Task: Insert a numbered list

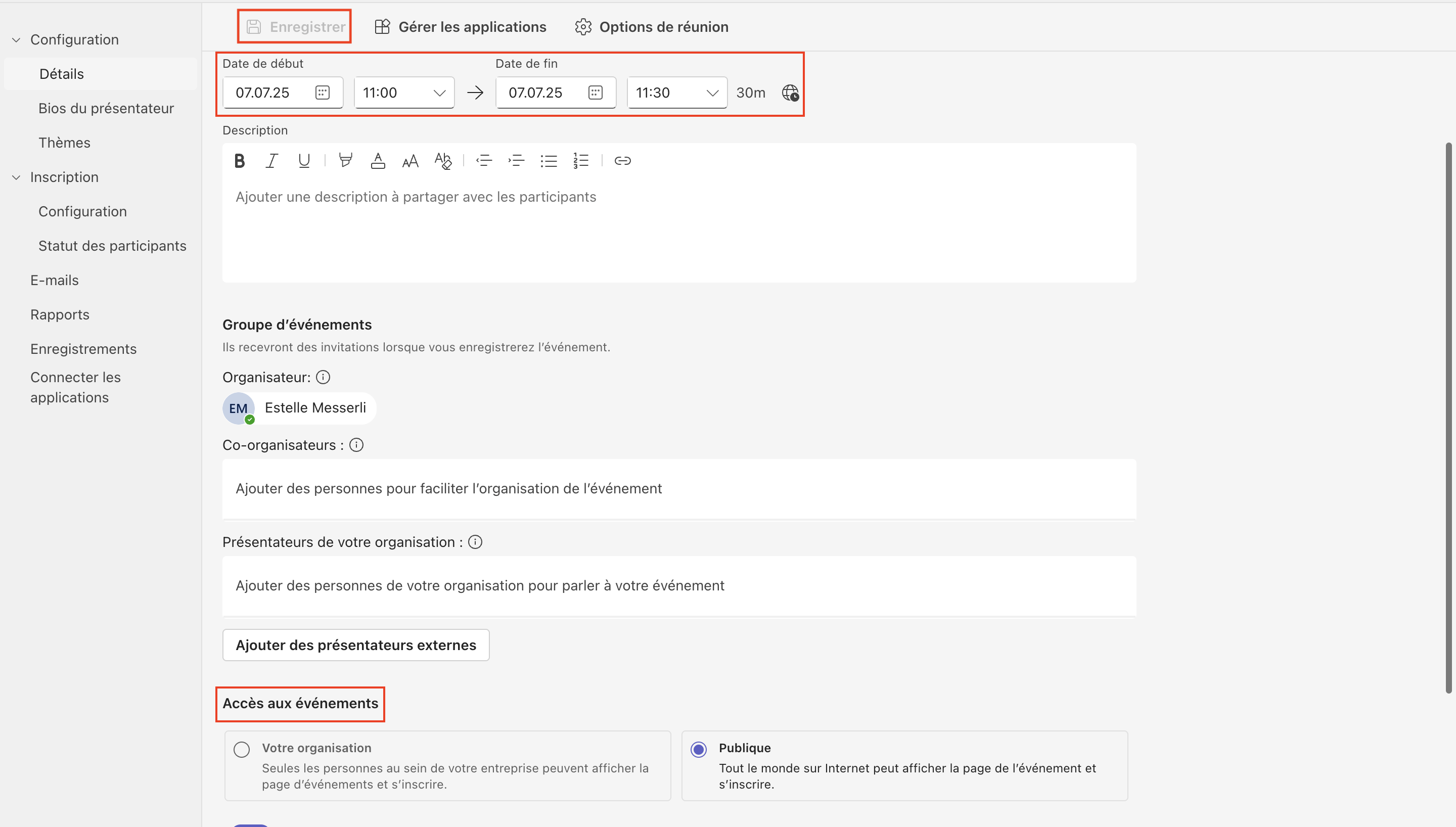Action: coord(580,161)
